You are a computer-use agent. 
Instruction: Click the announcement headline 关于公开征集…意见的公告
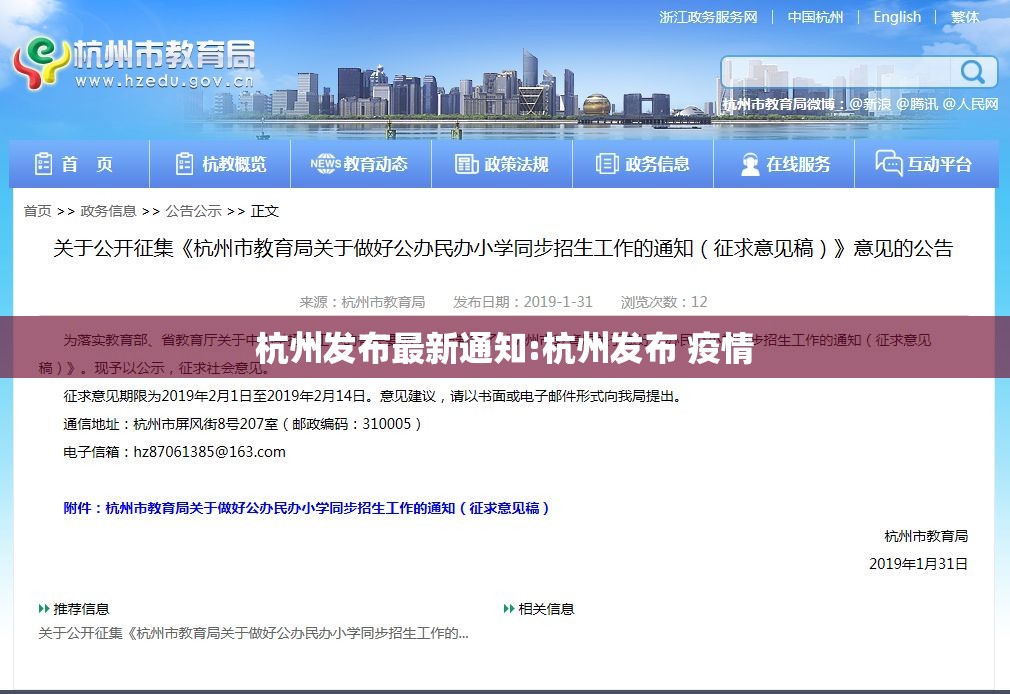tap(503, 248)
